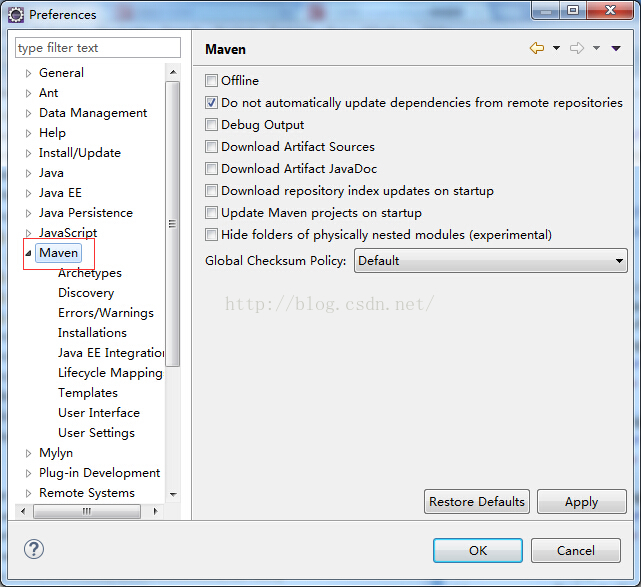Select Archetypes under Maven

tap(90, 273)
